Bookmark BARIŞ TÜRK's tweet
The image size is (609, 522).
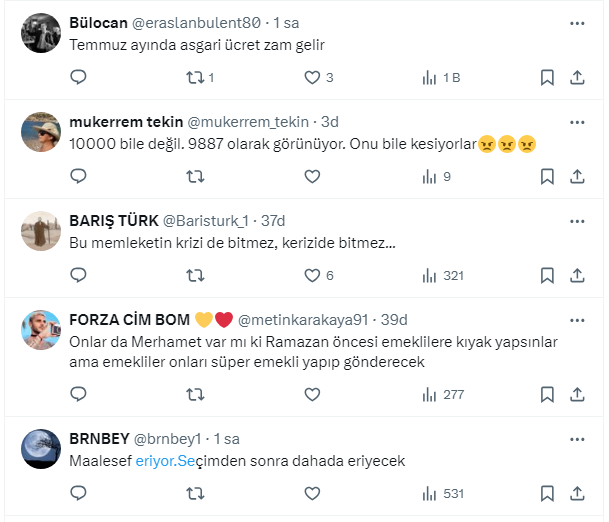point(547,276)
